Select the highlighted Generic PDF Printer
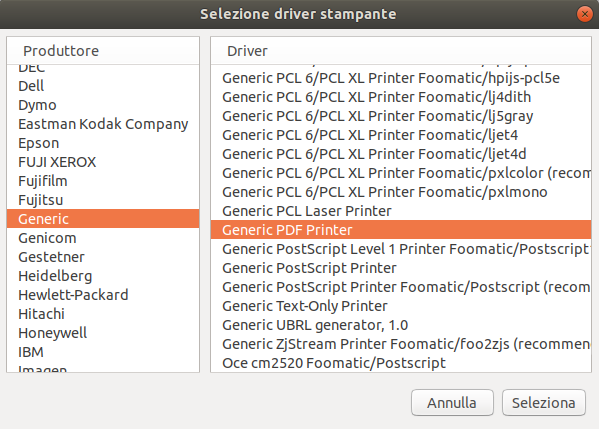The image size is (599, 429). pyautogui.click(x=401, y=230)
